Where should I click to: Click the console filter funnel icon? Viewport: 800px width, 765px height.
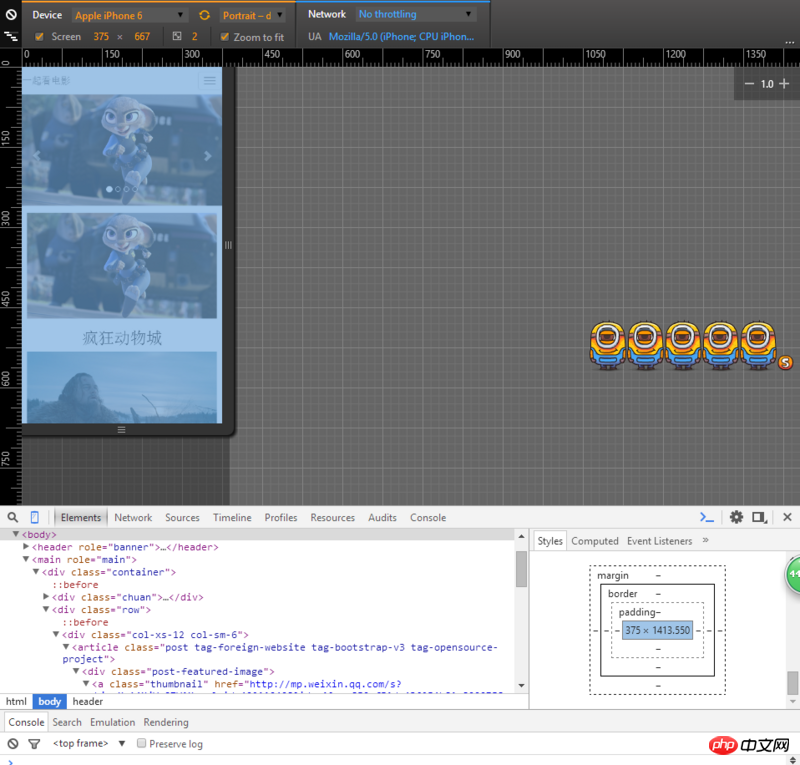coord(34,744)
